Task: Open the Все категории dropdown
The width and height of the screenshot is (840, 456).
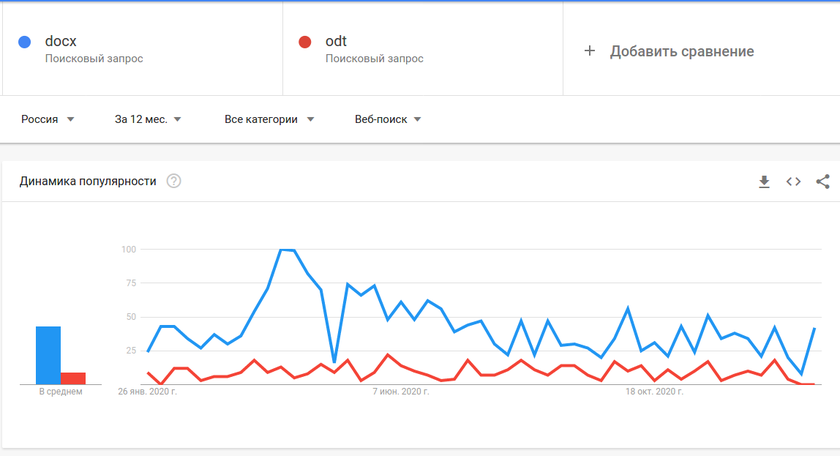Action: pos(269,119)
